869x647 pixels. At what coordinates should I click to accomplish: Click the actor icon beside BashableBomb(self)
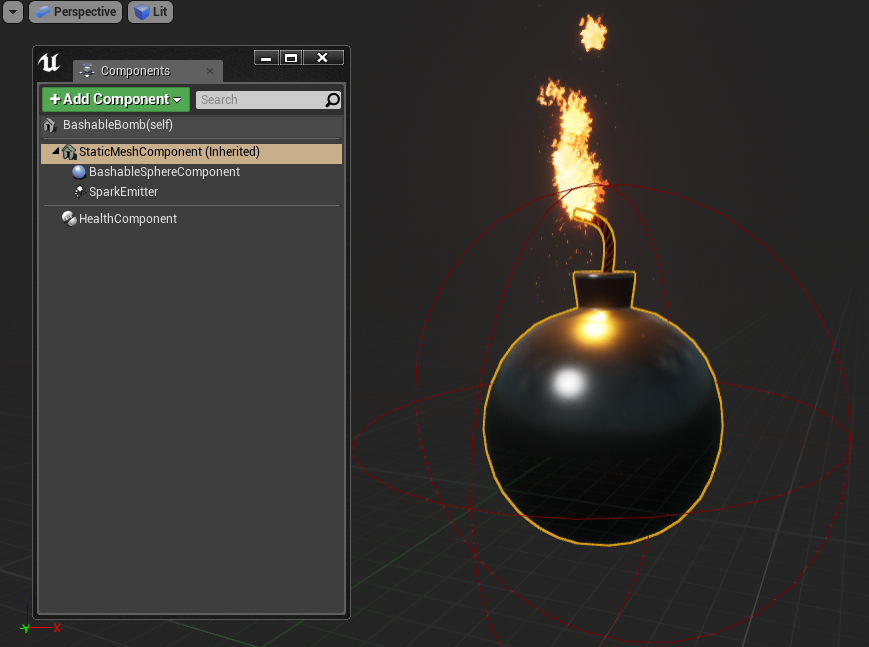coord(49,124)
